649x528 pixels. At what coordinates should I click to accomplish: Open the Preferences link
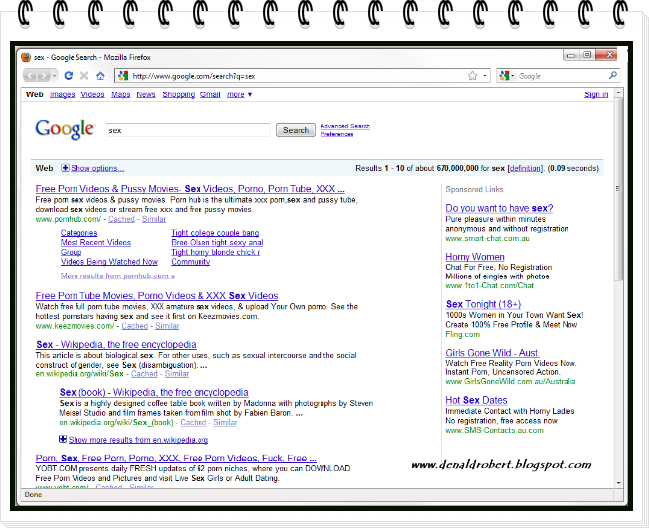(x=337, y=134)
